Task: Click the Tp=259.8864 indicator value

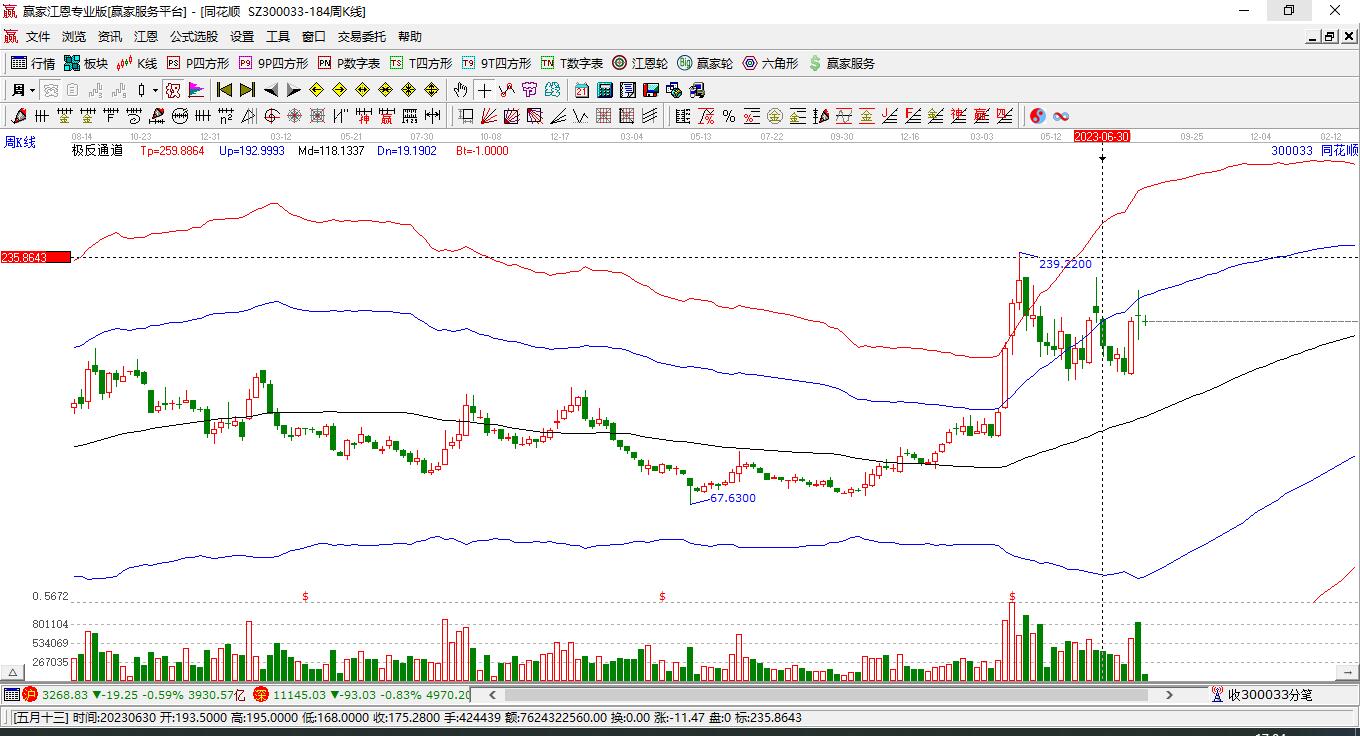Action: (x=172, y=151)
